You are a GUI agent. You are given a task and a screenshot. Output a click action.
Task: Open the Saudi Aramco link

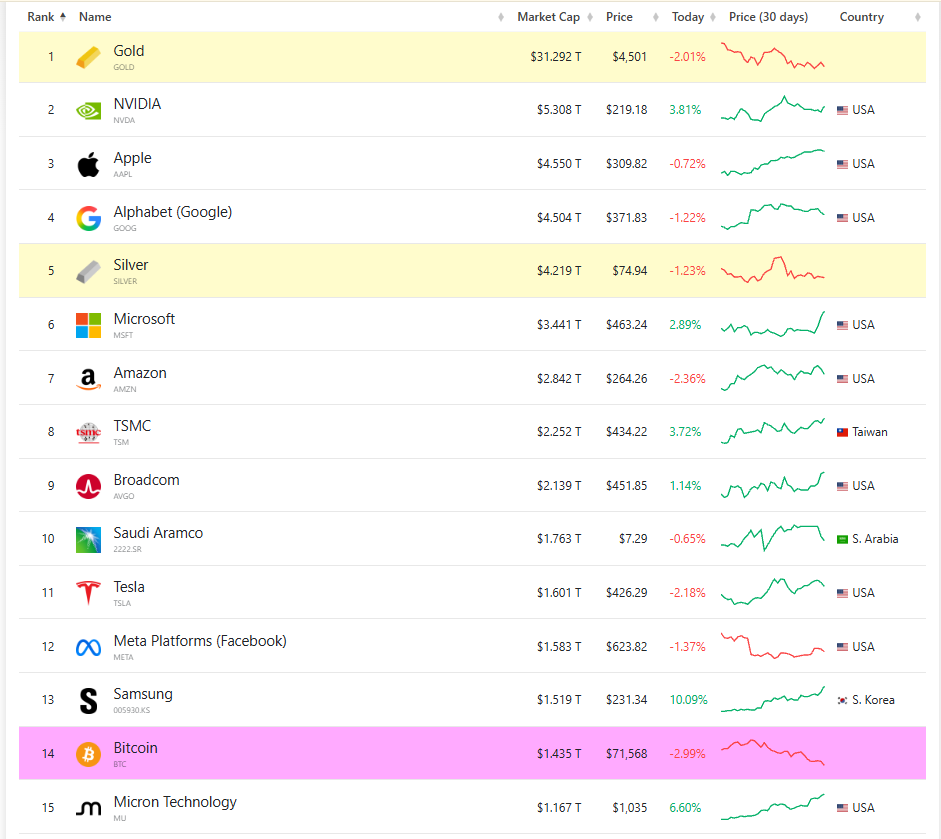tap(158, 533)
